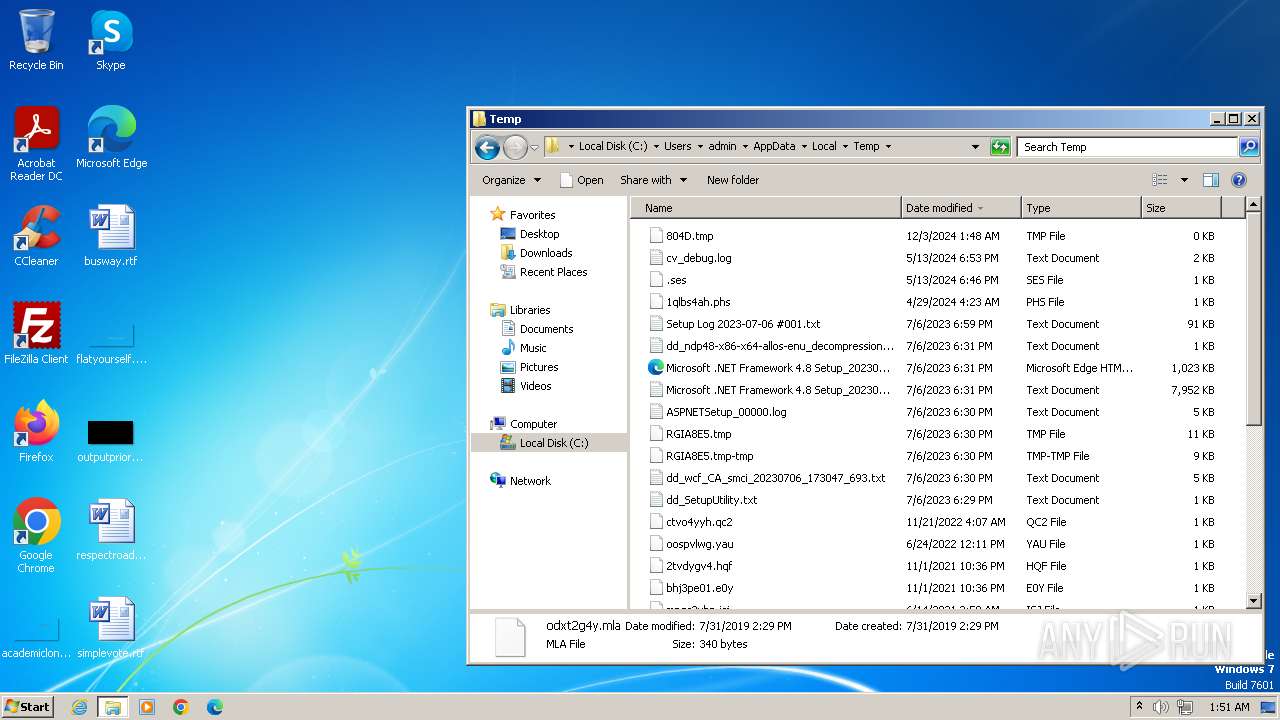Open Desktop in Favorites
Viewport: 1280px width, 720px height.
[539, 234]
